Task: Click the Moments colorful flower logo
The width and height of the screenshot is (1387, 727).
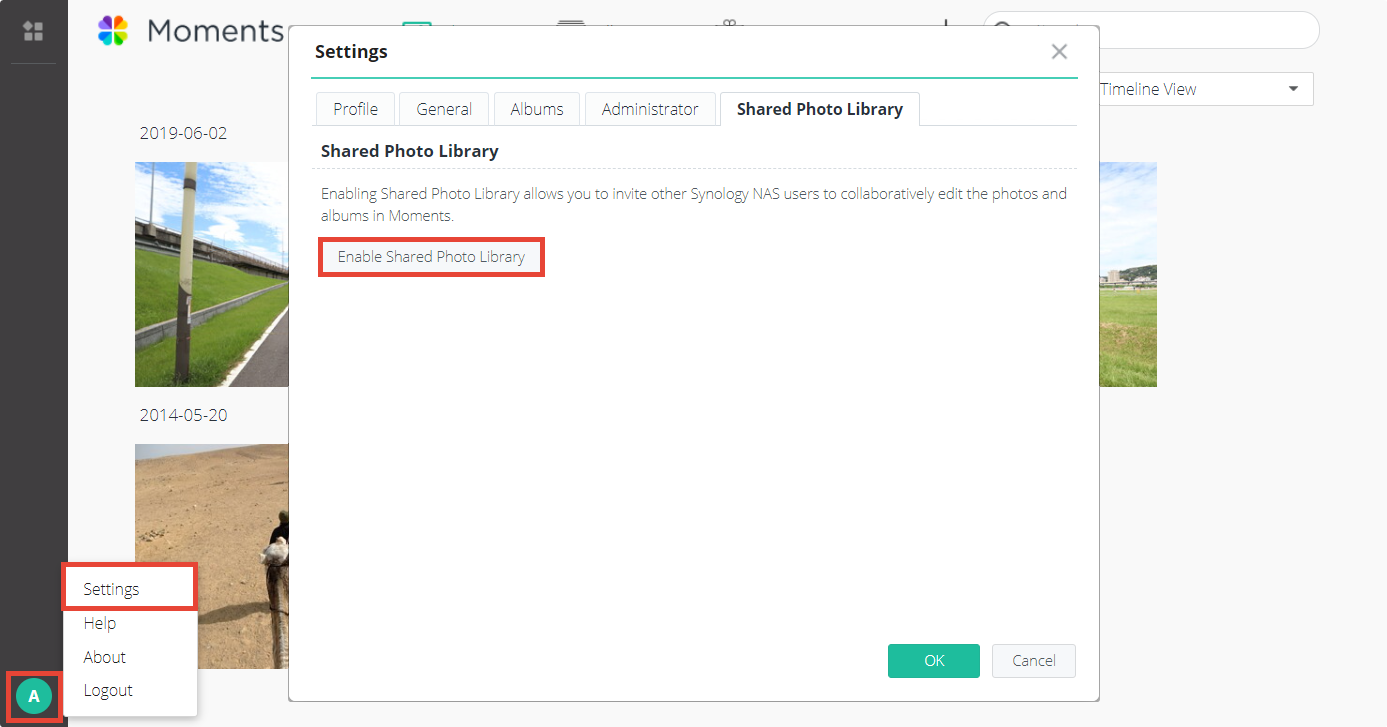Action: tap(113, 31)
